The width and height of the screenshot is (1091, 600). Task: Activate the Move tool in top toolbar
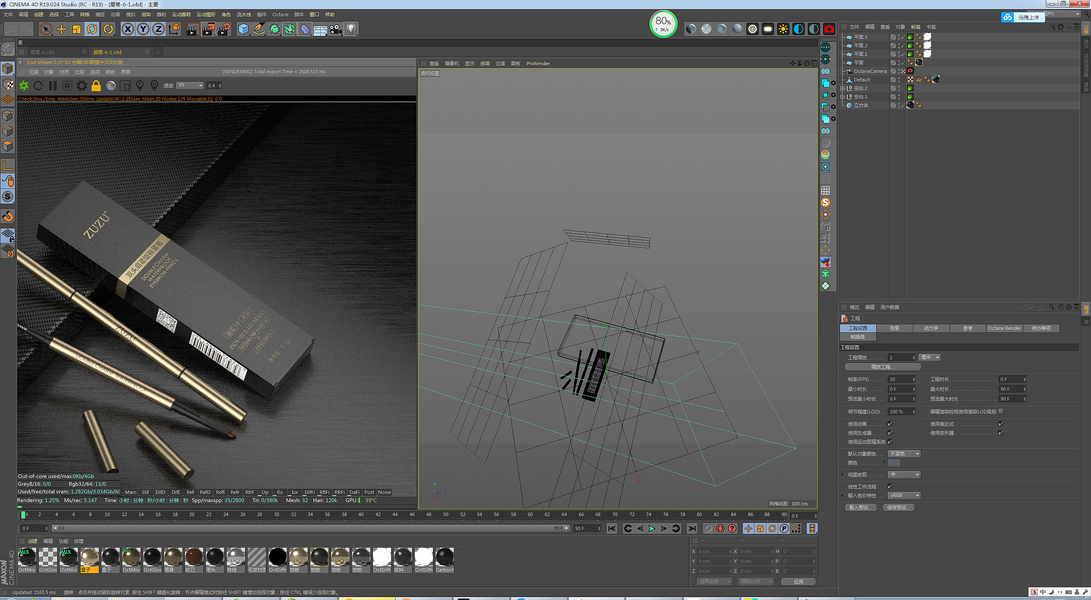61,29
